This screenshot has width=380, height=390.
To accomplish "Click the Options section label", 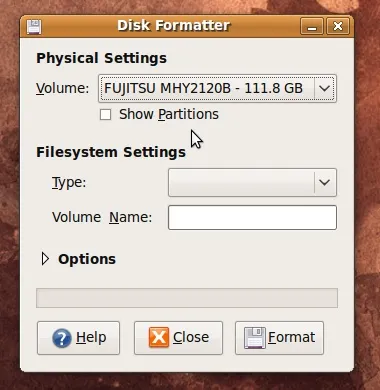I will coord(87,259).
